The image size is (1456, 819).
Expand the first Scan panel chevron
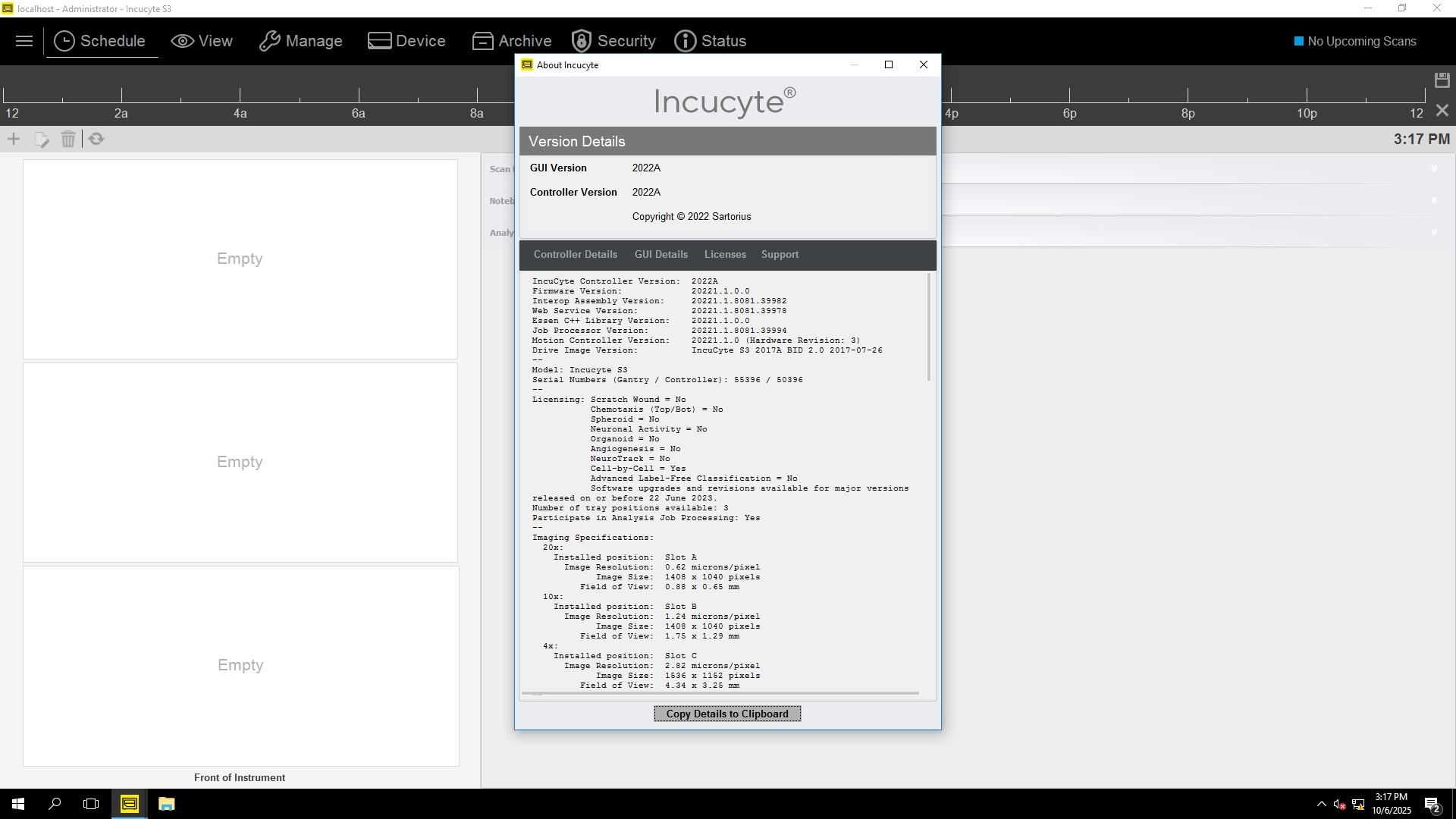(1433, 169)
